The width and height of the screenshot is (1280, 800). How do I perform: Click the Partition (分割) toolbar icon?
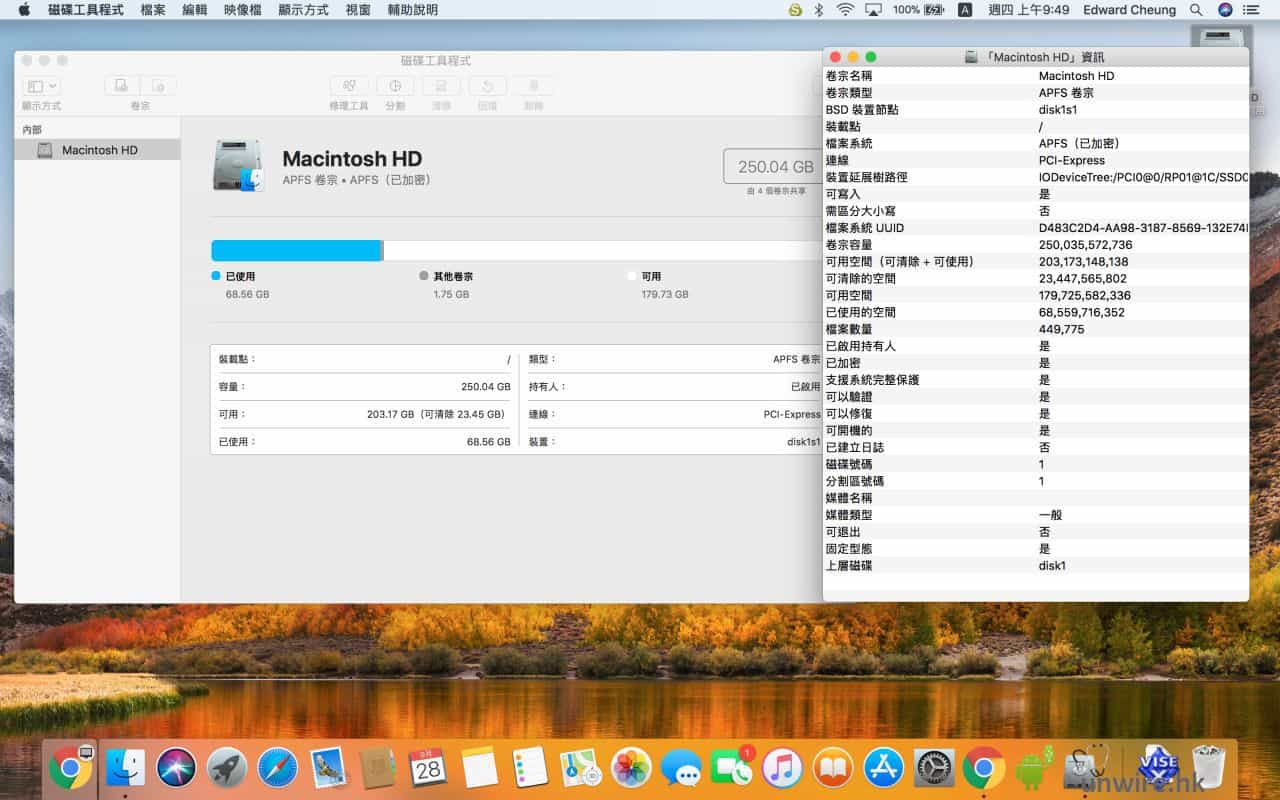coord(395,87)
